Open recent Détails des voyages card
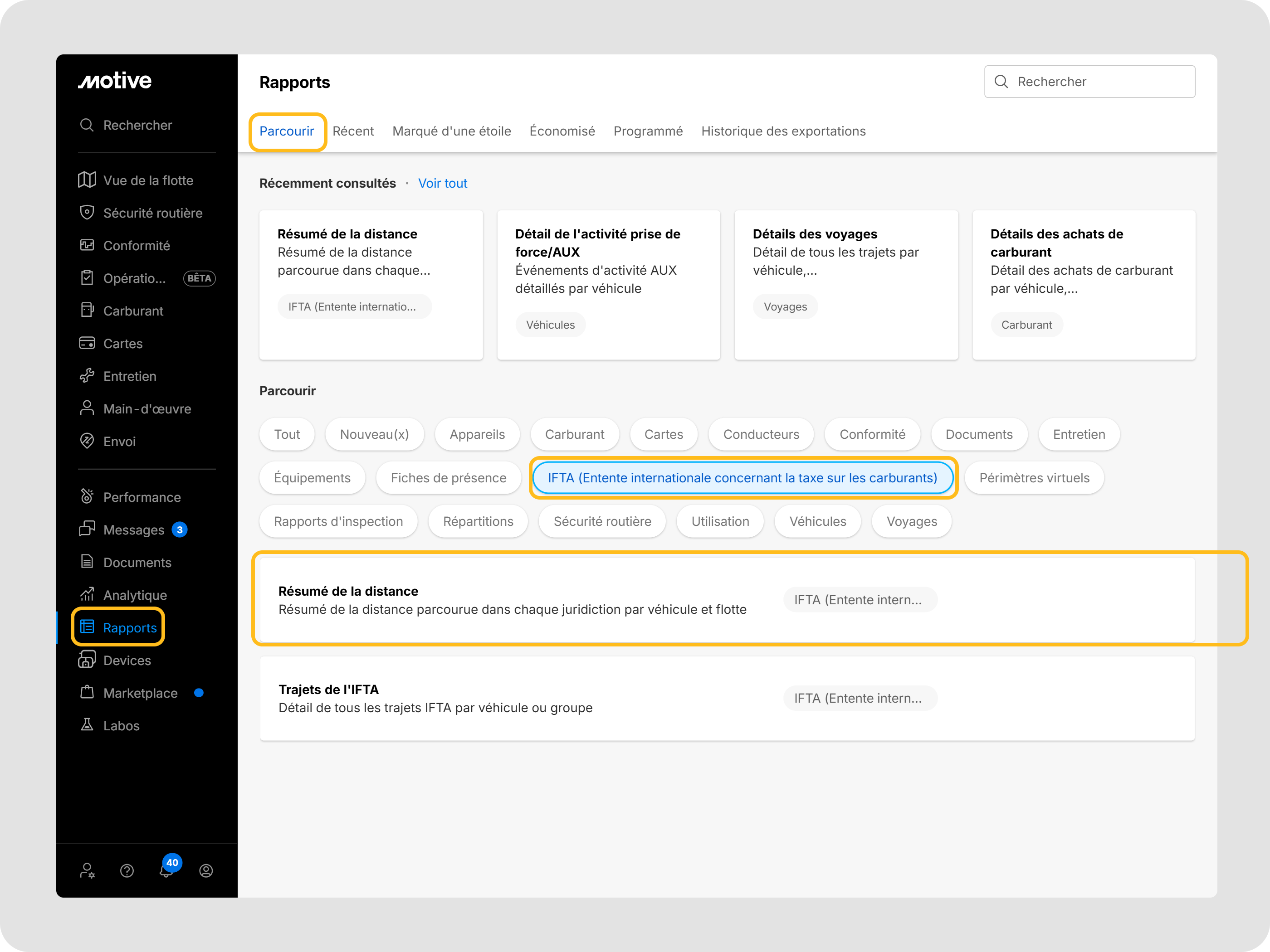Screen dimensions: 1270x952 pyautogui.click(x=846, y=285)
